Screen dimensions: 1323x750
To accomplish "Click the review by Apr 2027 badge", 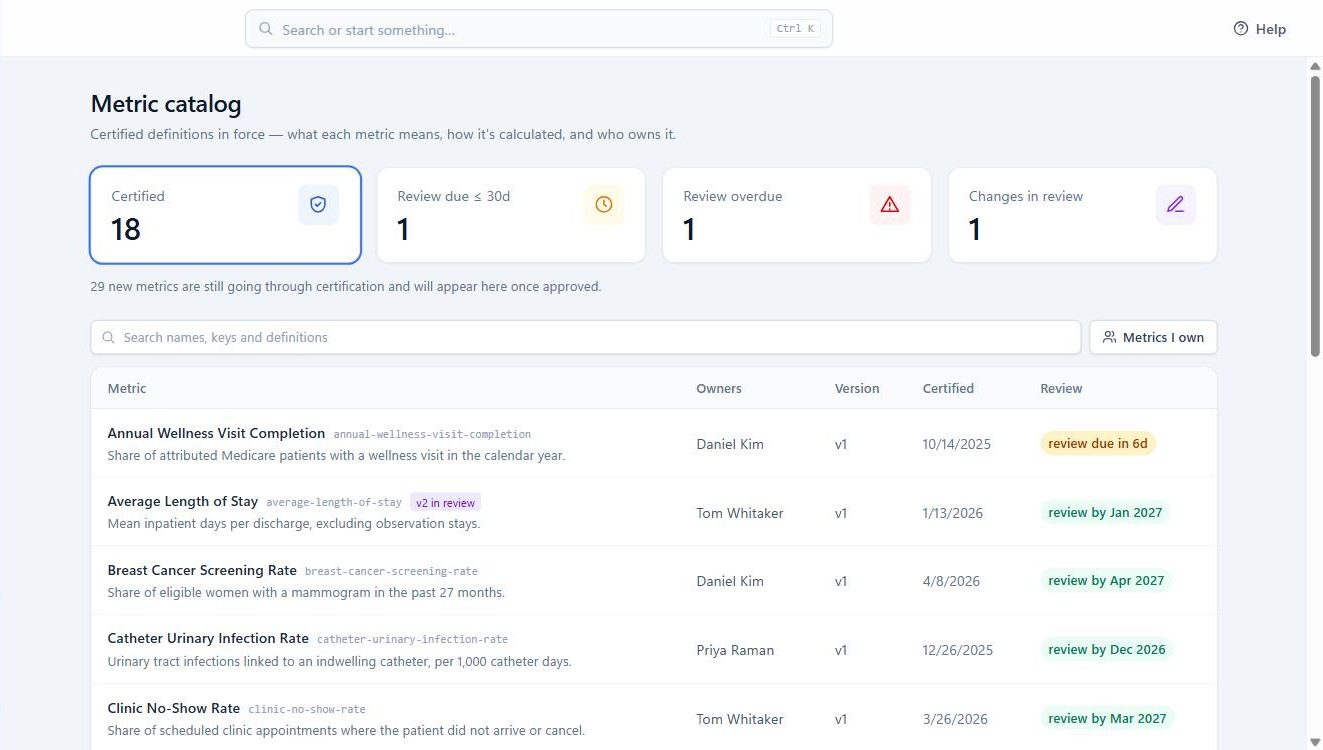I will coord(1106,581).
